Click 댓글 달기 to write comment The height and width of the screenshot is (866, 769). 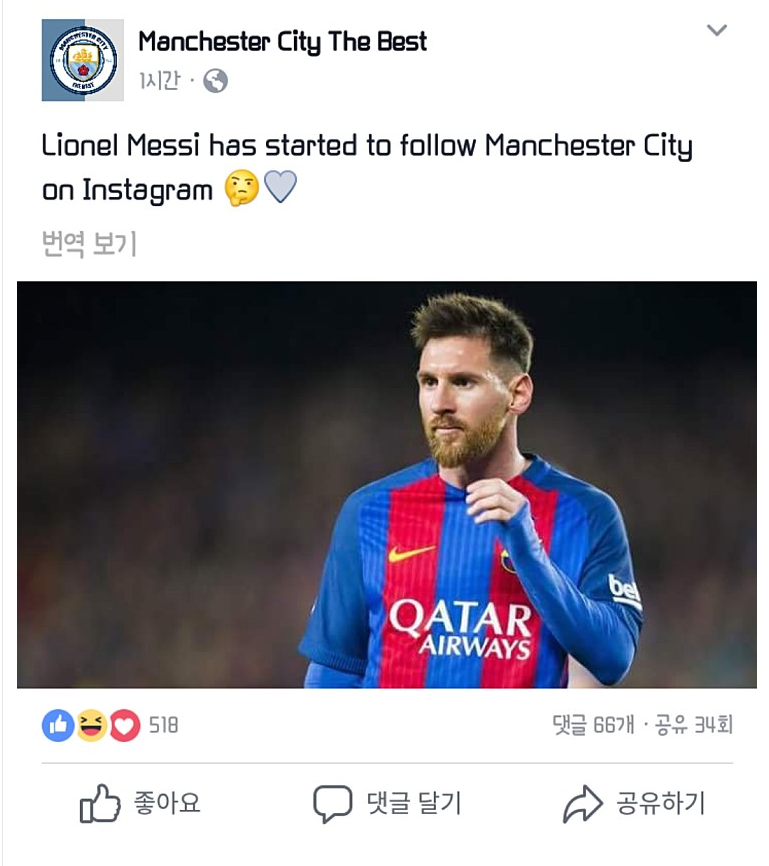414,803
